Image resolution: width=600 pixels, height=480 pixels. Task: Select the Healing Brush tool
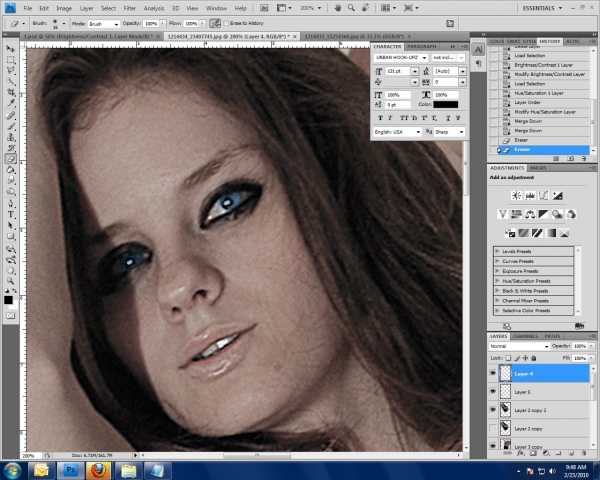tap(11, 115)
